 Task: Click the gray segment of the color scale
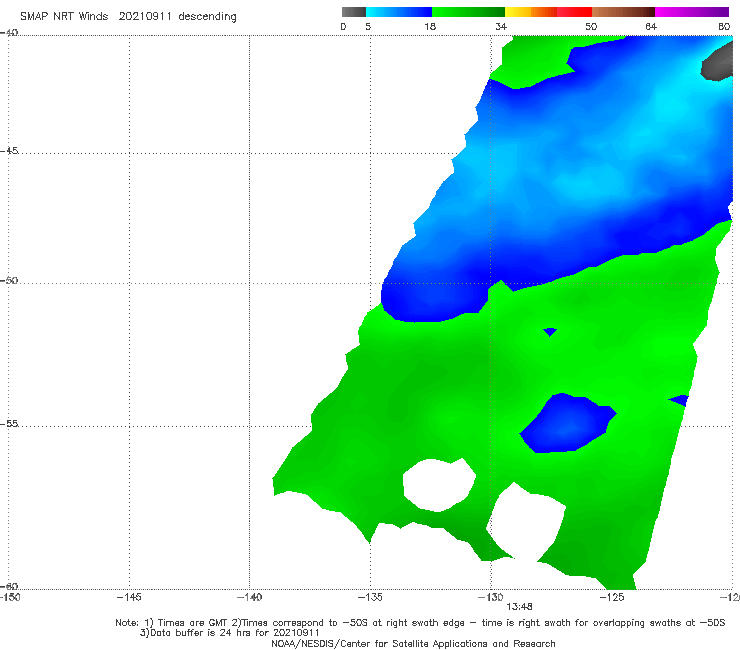pyautogui.click(x=353, y=12)
